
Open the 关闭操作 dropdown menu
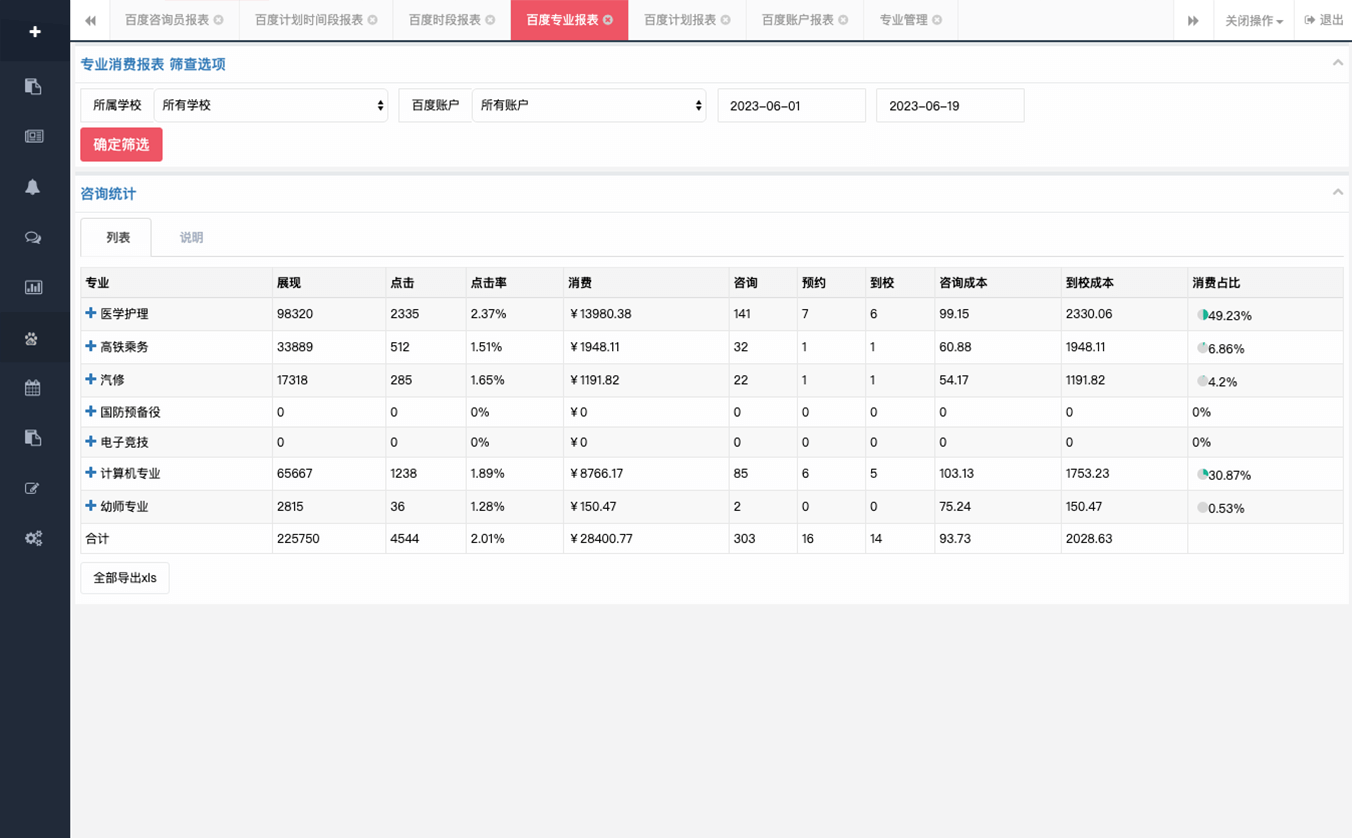point(1253,20)
